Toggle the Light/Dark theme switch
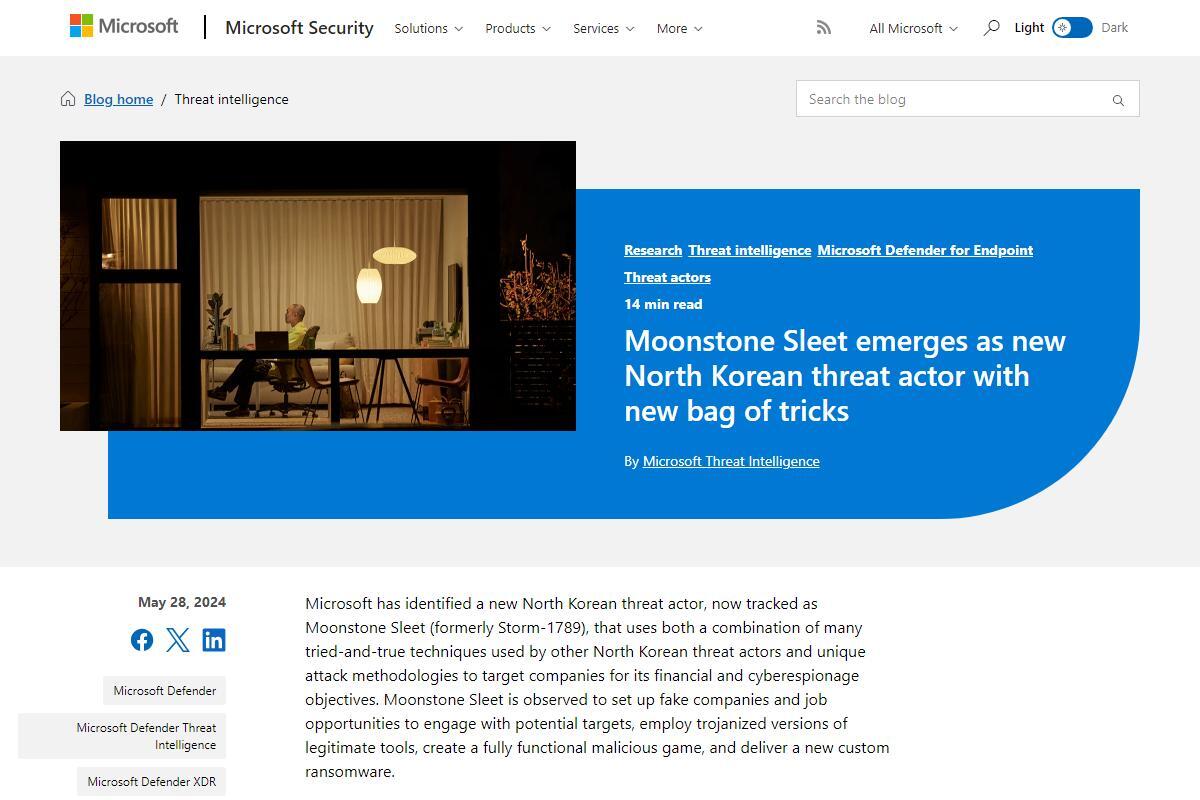The width and height of the screenshot is (1200, 800). pos(1072,28)
